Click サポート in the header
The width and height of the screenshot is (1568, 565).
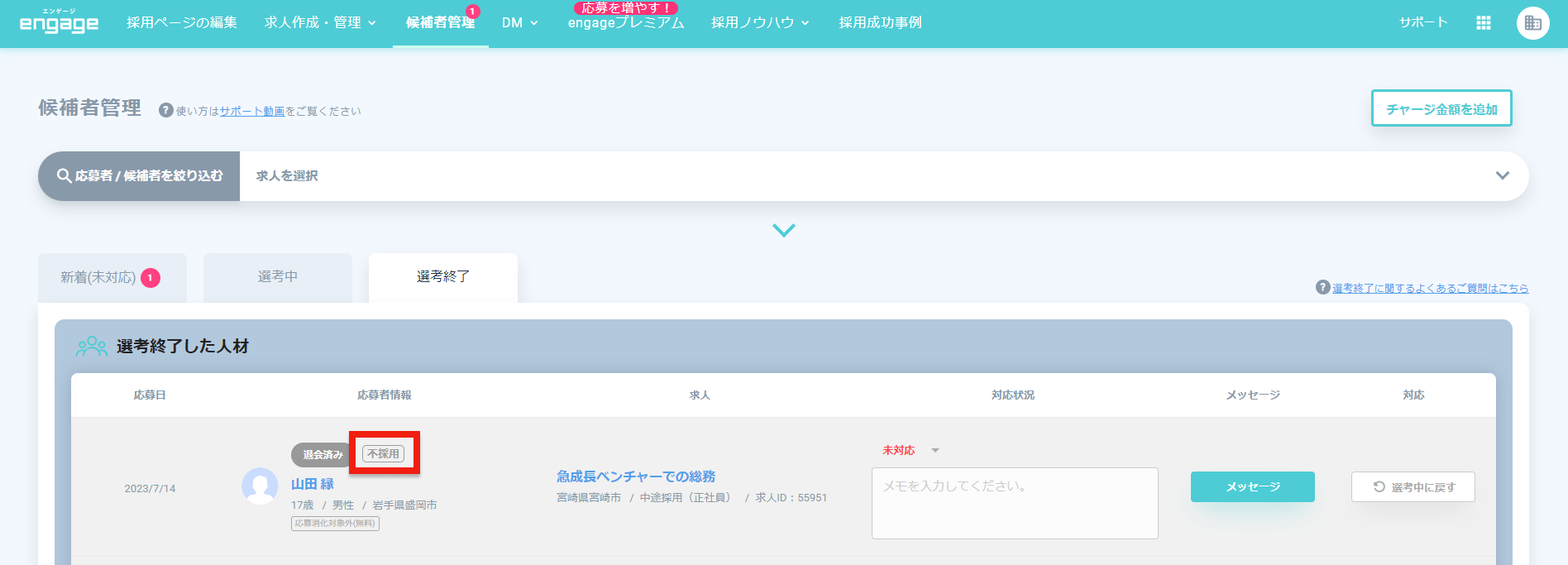coord(1422,22)
